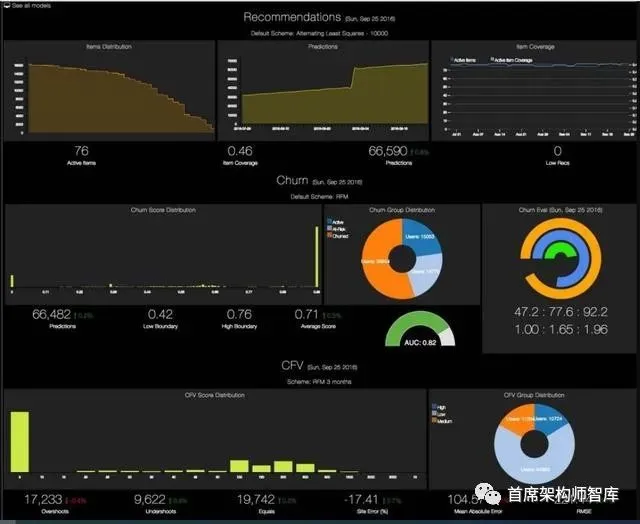Click the AUC: 0.82 gauge

coord(420,329)
